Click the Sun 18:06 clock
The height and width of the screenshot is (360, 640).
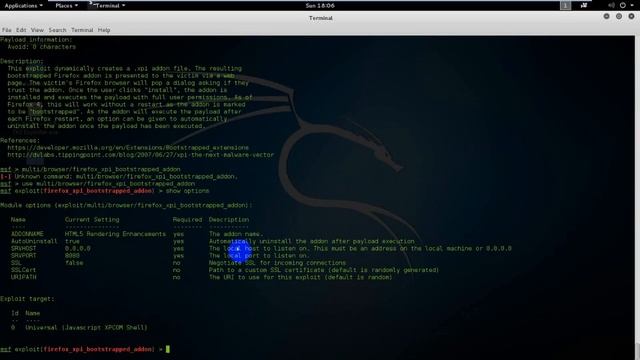pyautogui.click(x=320, y=6)
